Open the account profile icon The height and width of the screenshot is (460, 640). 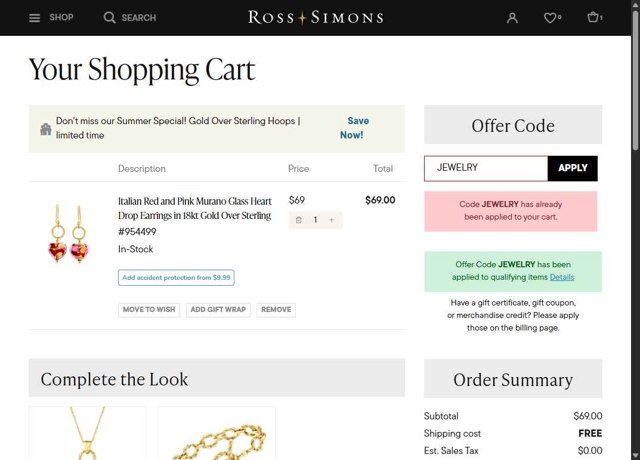pyautogui.click(x=512, y=18)
